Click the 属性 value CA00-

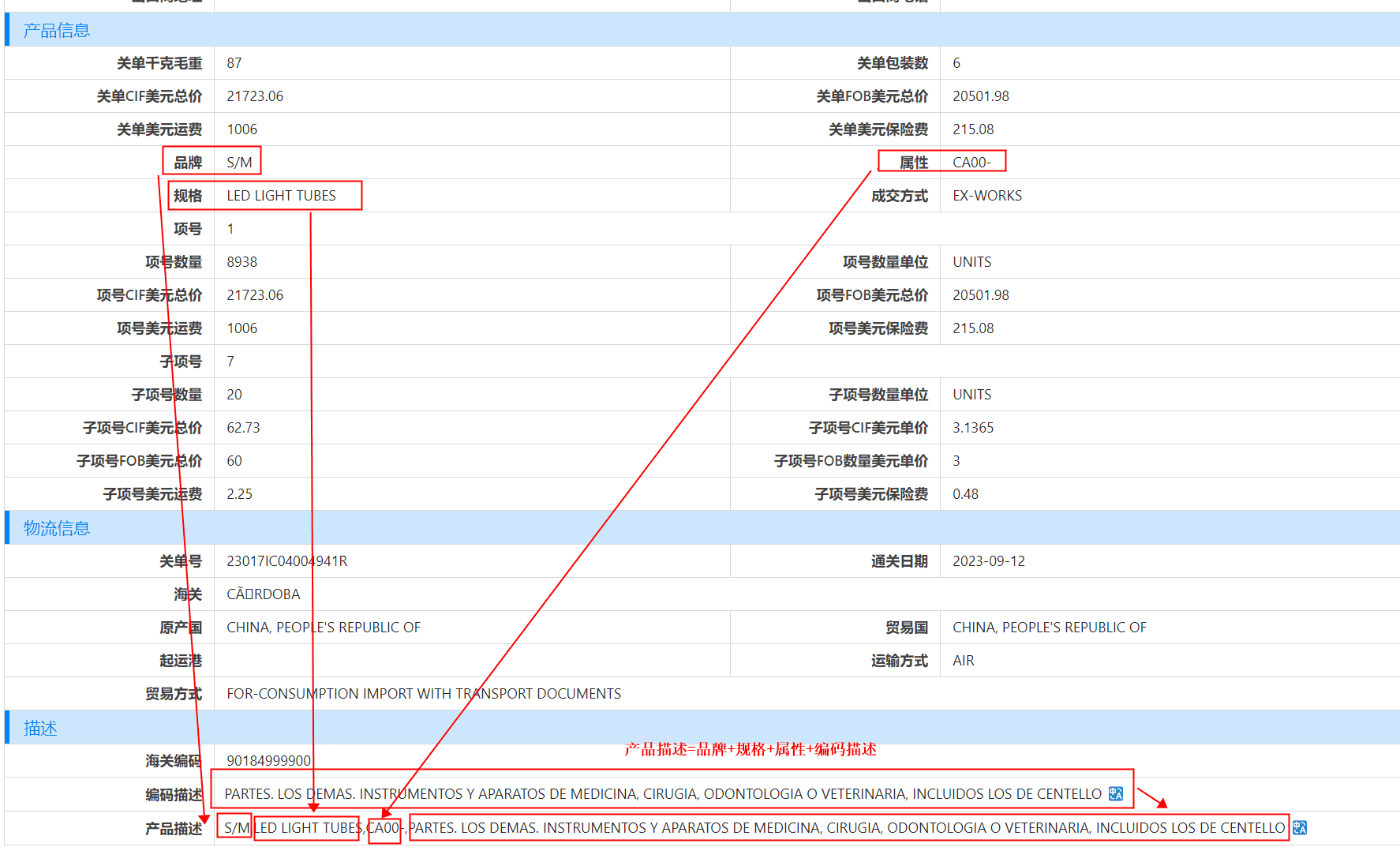click(971, 162)
